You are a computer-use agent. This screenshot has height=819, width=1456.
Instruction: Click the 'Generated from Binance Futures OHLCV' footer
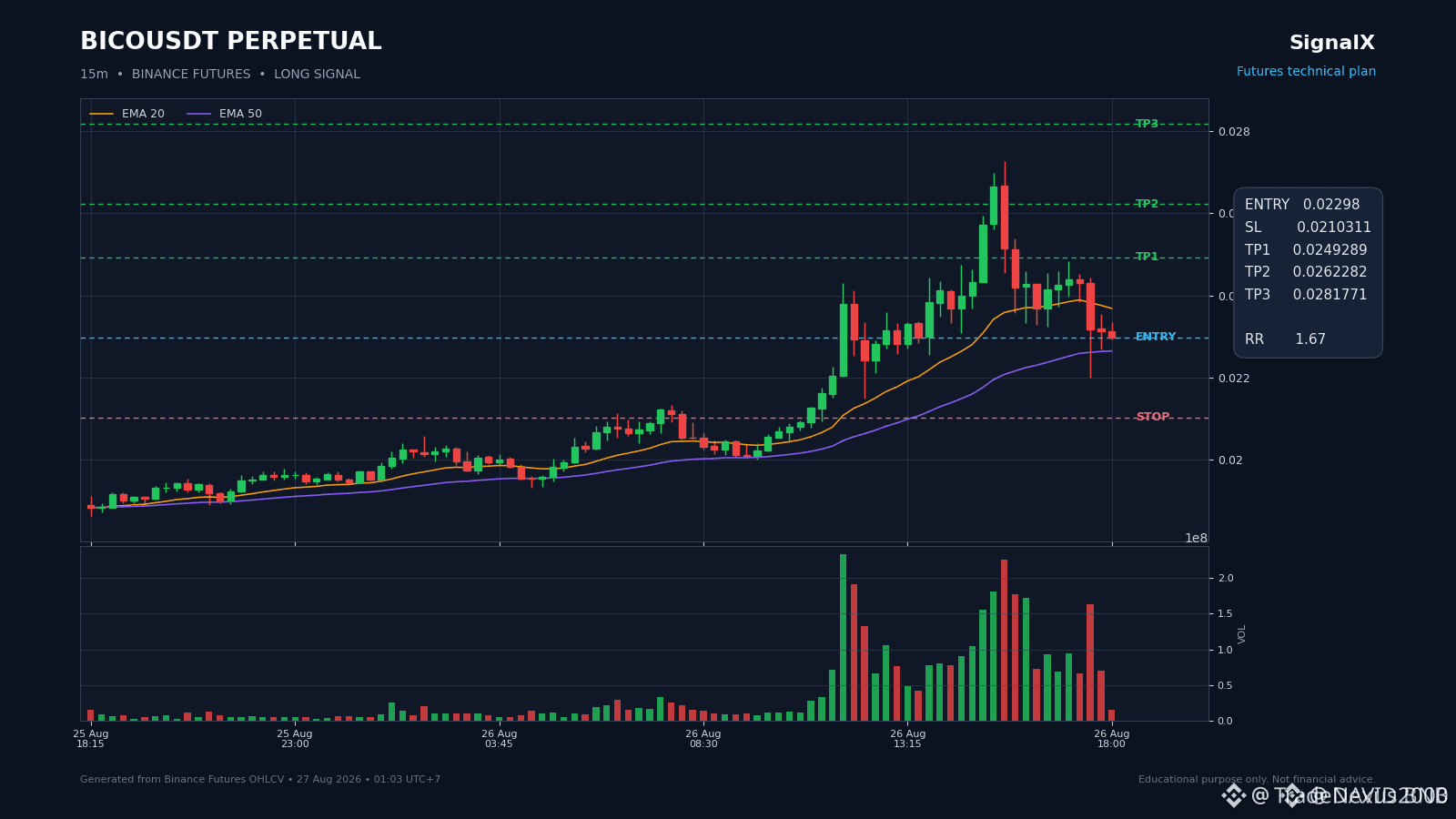(260, 780)
